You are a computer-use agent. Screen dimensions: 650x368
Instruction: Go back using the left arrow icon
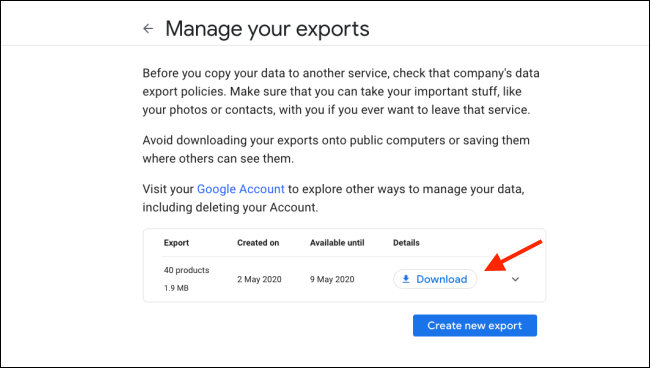pyautogui.click(x=148, y=29)
